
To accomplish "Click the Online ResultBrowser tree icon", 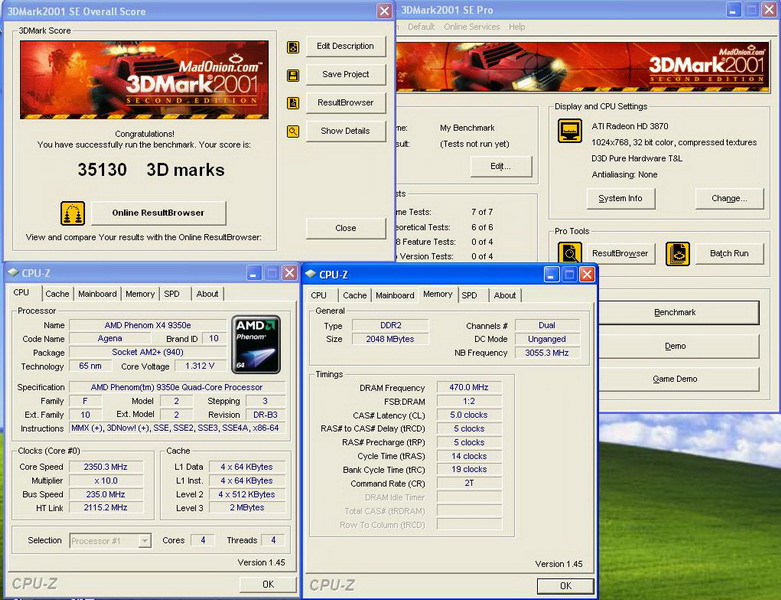I will 73,213.
